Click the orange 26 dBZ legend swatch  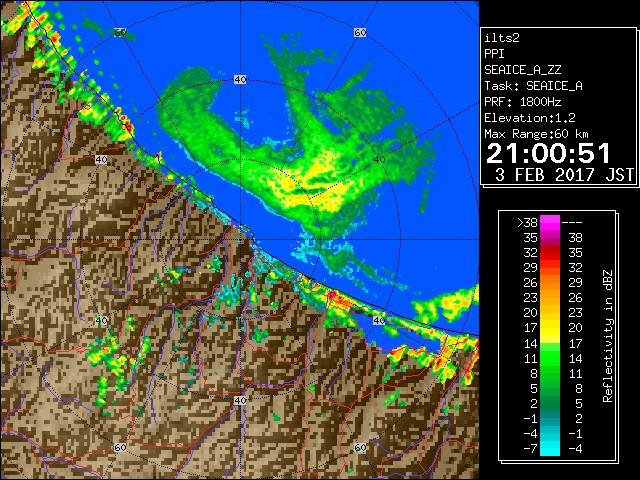tap(550, 283)
